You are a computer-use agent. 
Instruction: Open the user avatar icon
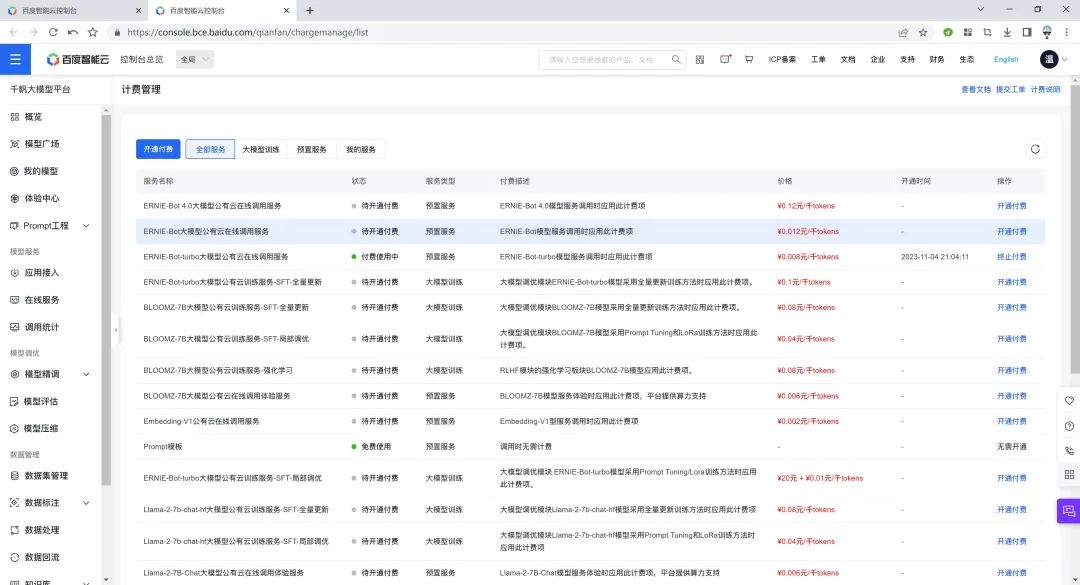[x=1048, y=59]
